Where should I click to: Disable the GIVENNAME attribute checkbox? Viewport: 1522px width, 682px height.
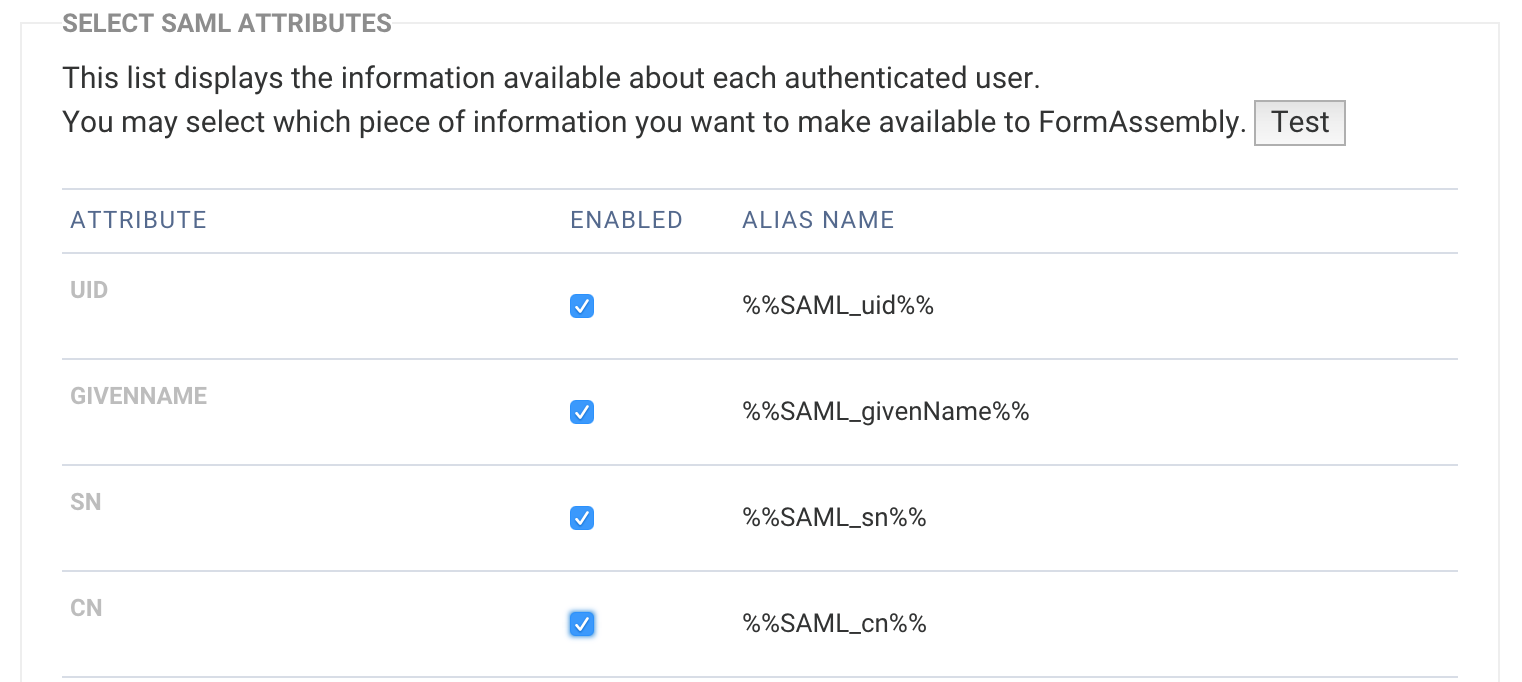581,412
